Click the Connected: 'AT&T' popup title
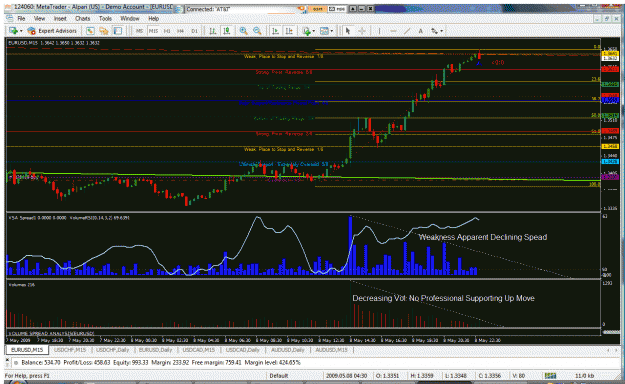 pyautogui.click(x=208, y=9)
